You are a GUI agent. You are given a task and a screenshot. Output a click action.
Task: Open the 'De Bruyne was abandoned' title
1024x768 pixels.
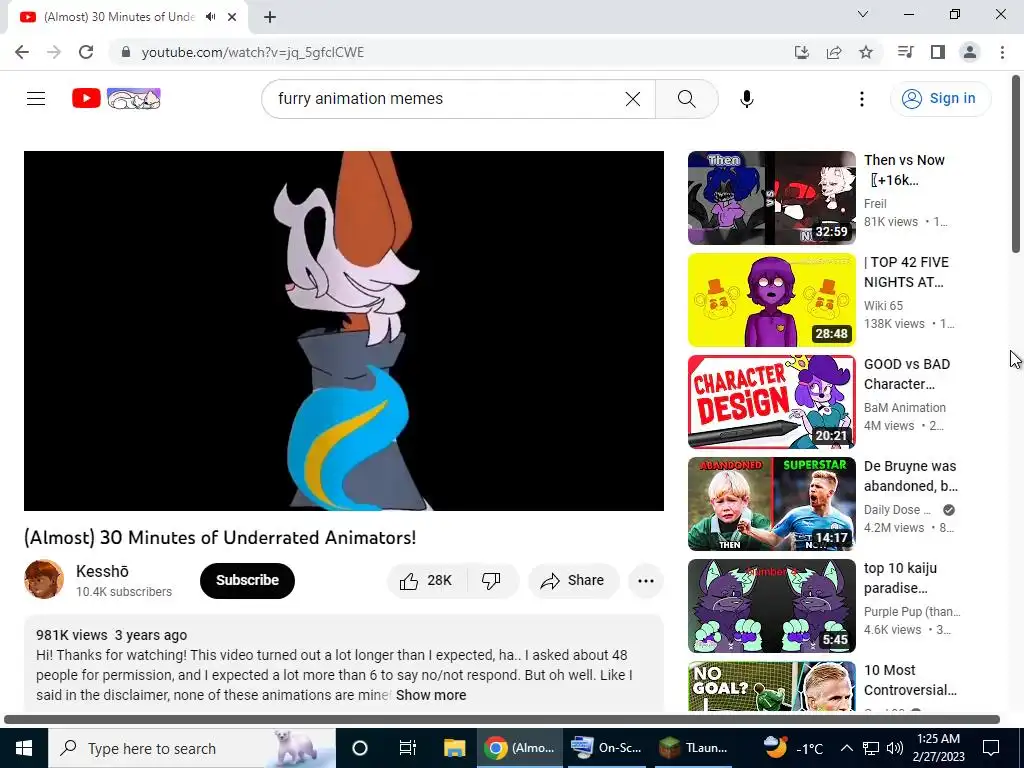point(910,476)
